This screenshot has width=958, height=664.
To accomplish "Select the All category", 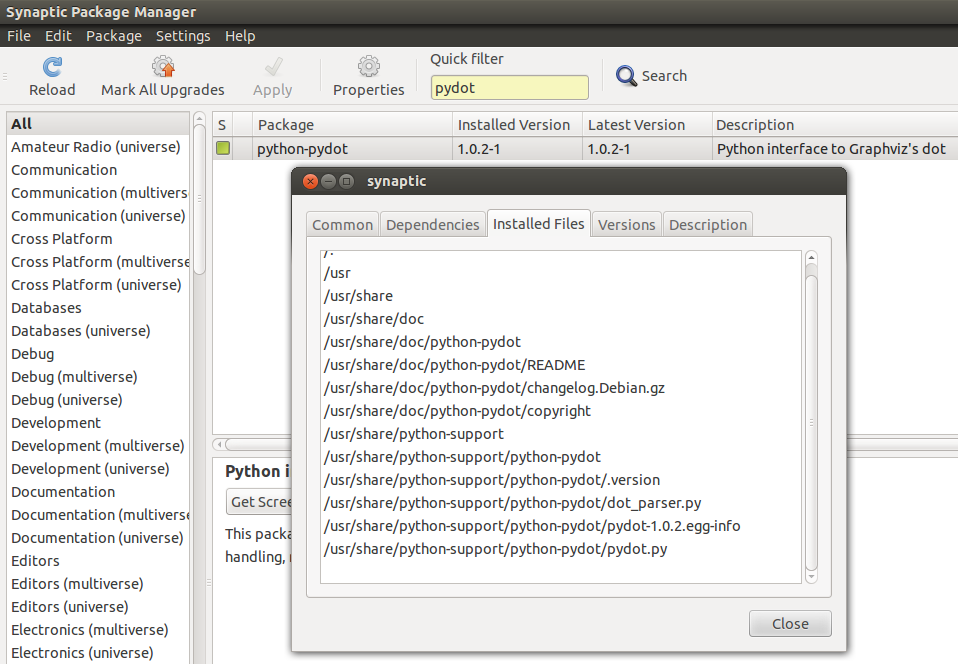I will pyautogui.click(x=98, y=123).
